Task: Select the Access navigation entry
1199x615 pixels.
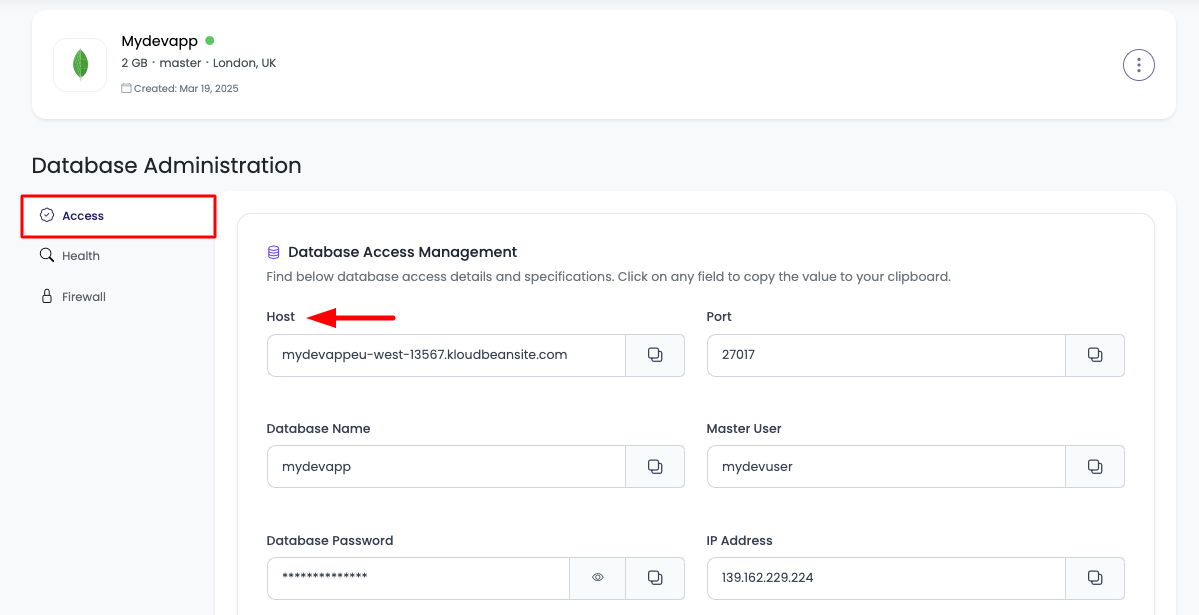Action: point(83,215)
